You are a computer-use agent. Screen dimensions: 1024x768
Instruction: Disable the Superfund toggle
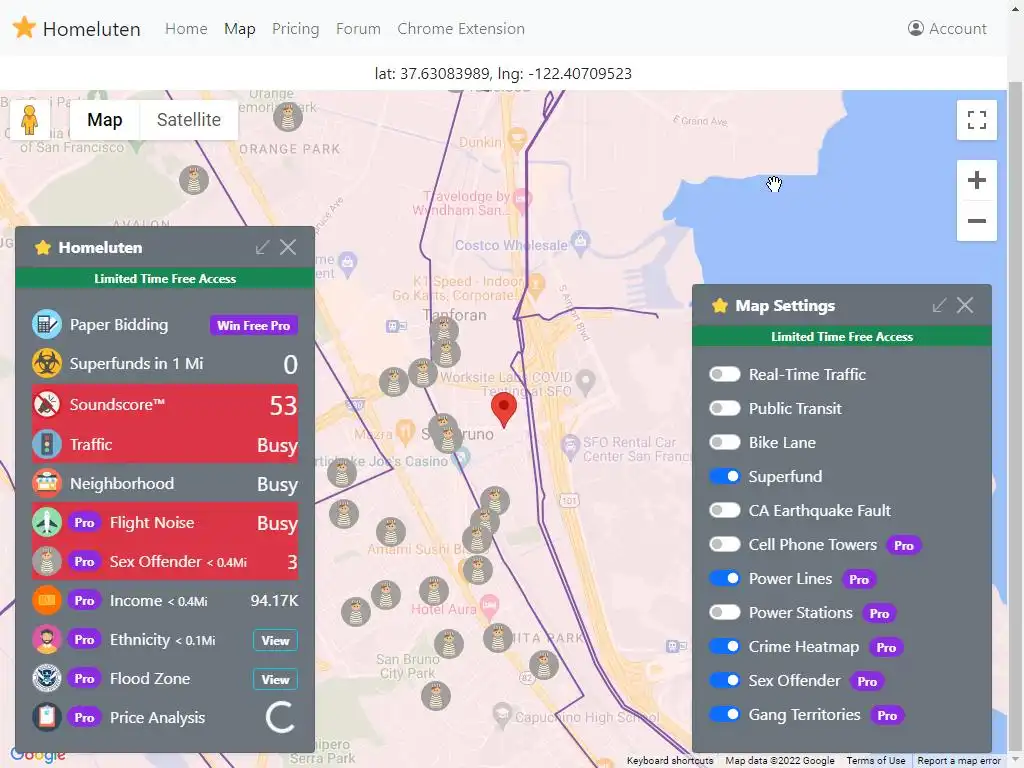(724, 476)
